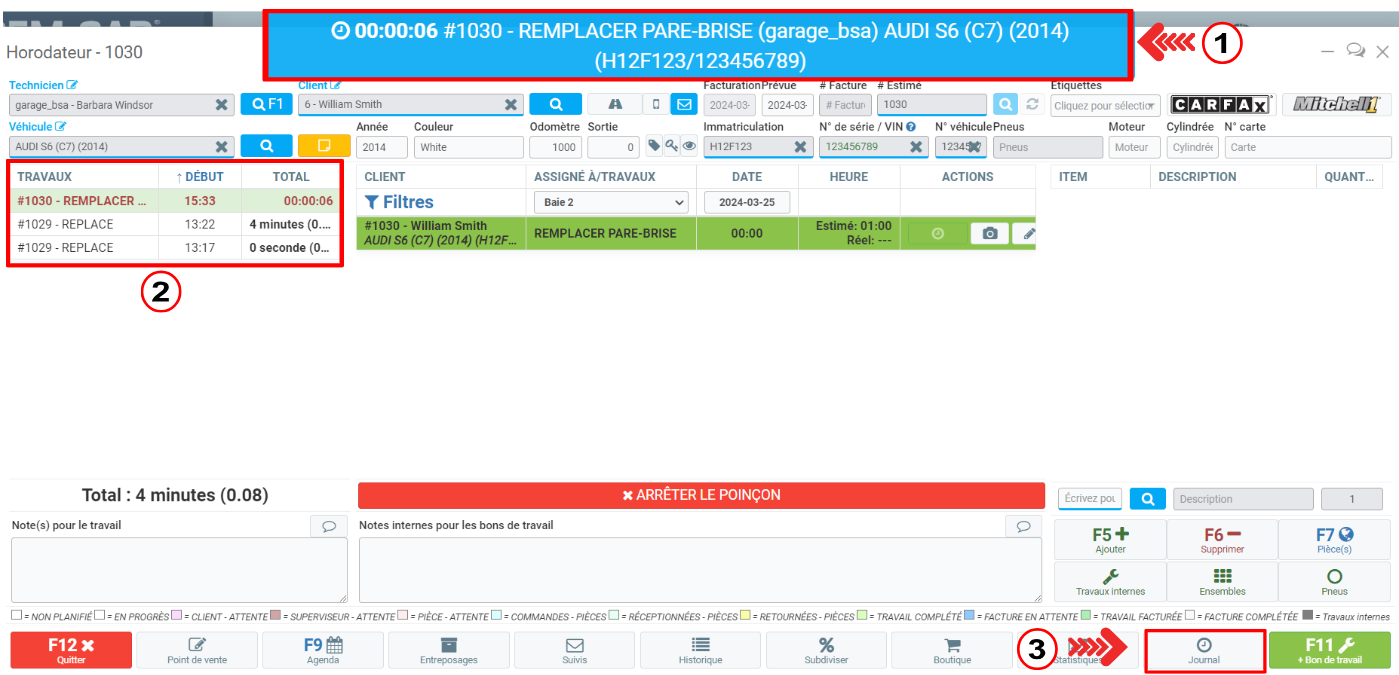
Task: Click the road icon next to client search
Action: [x=614, y=104]
